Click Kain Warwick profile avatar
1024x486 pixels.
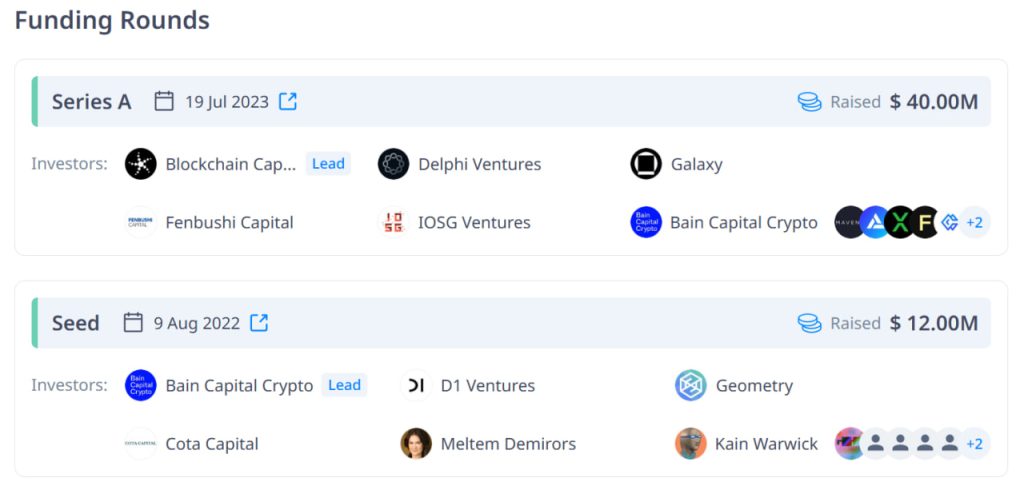pos(691,444)
